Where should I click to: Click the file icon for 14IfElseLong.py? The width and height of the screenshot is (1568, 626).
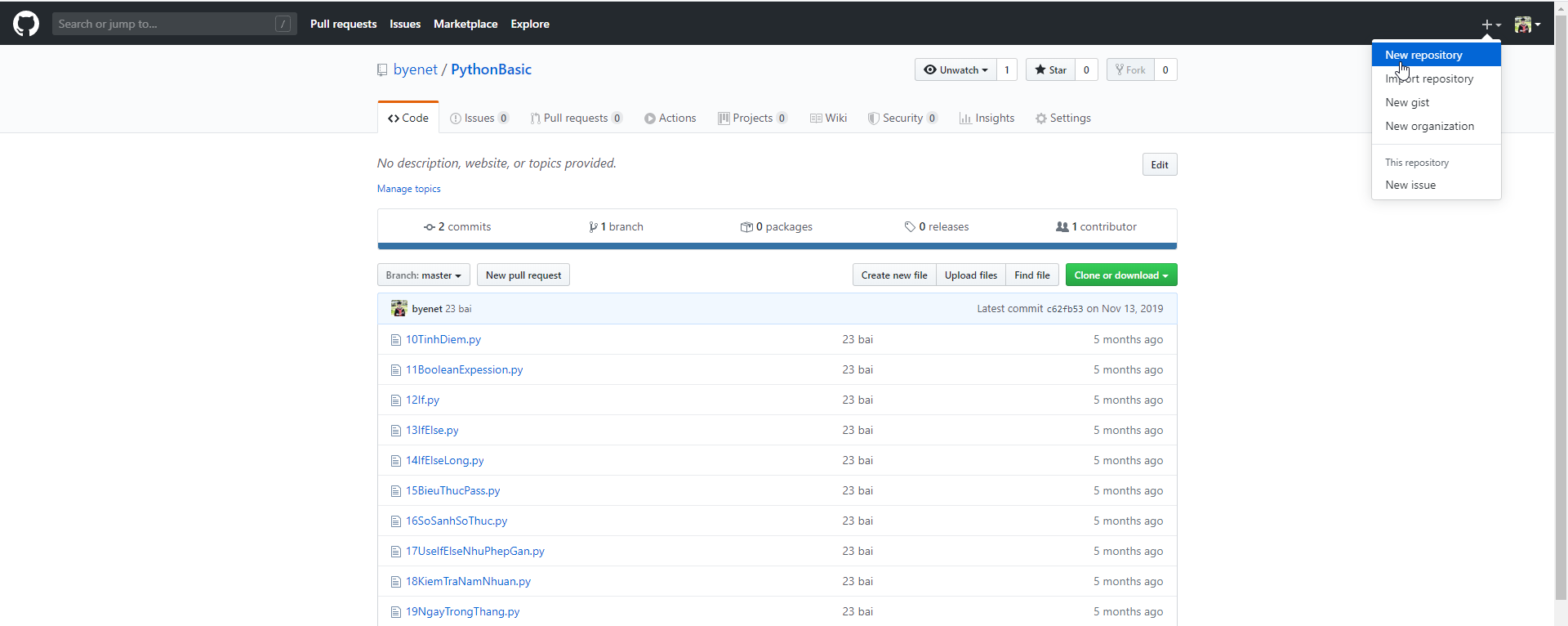tap(396, 461)
